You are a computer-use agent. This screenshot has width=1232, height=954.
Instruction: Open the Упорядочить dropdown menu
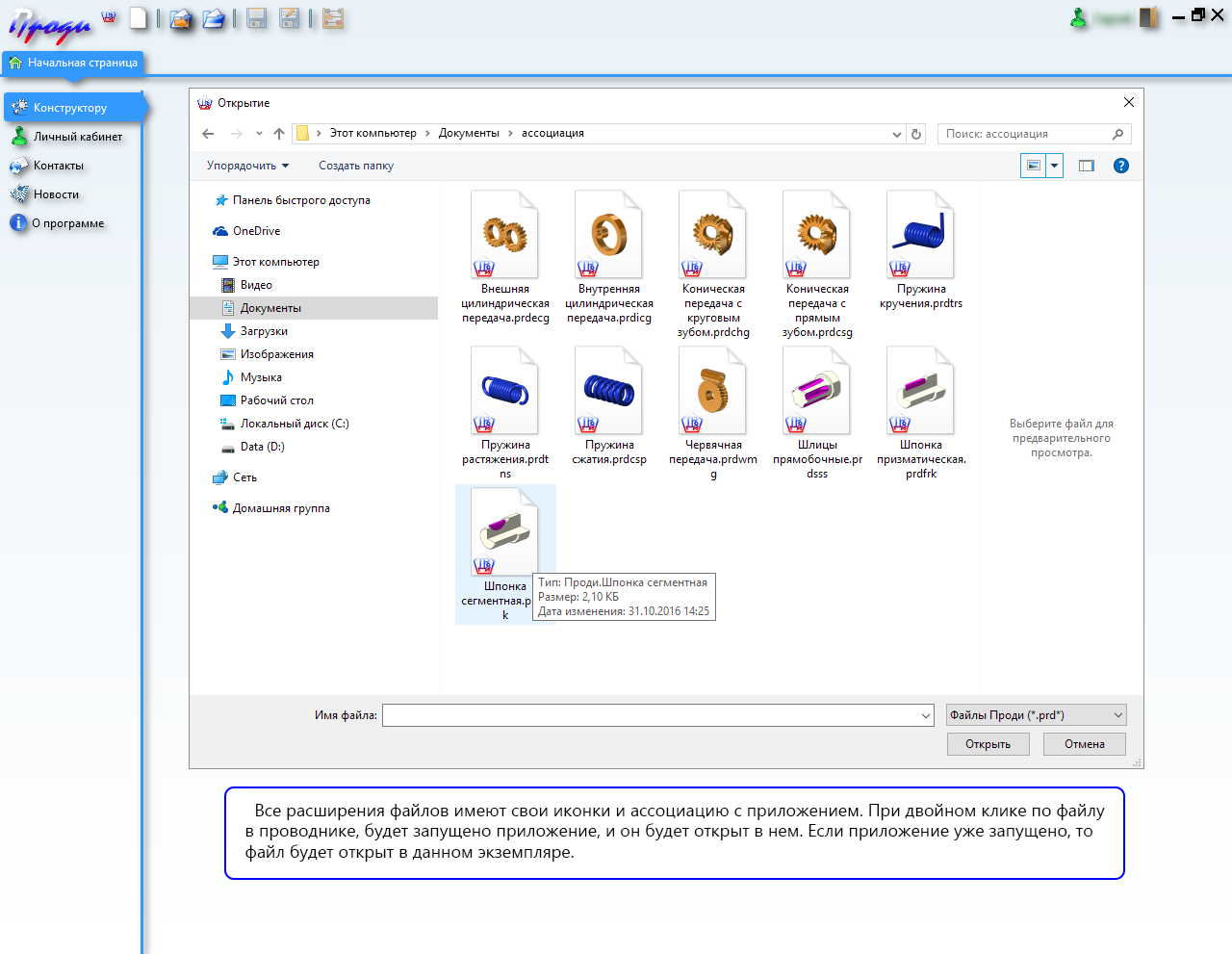[x=247, y=166]
